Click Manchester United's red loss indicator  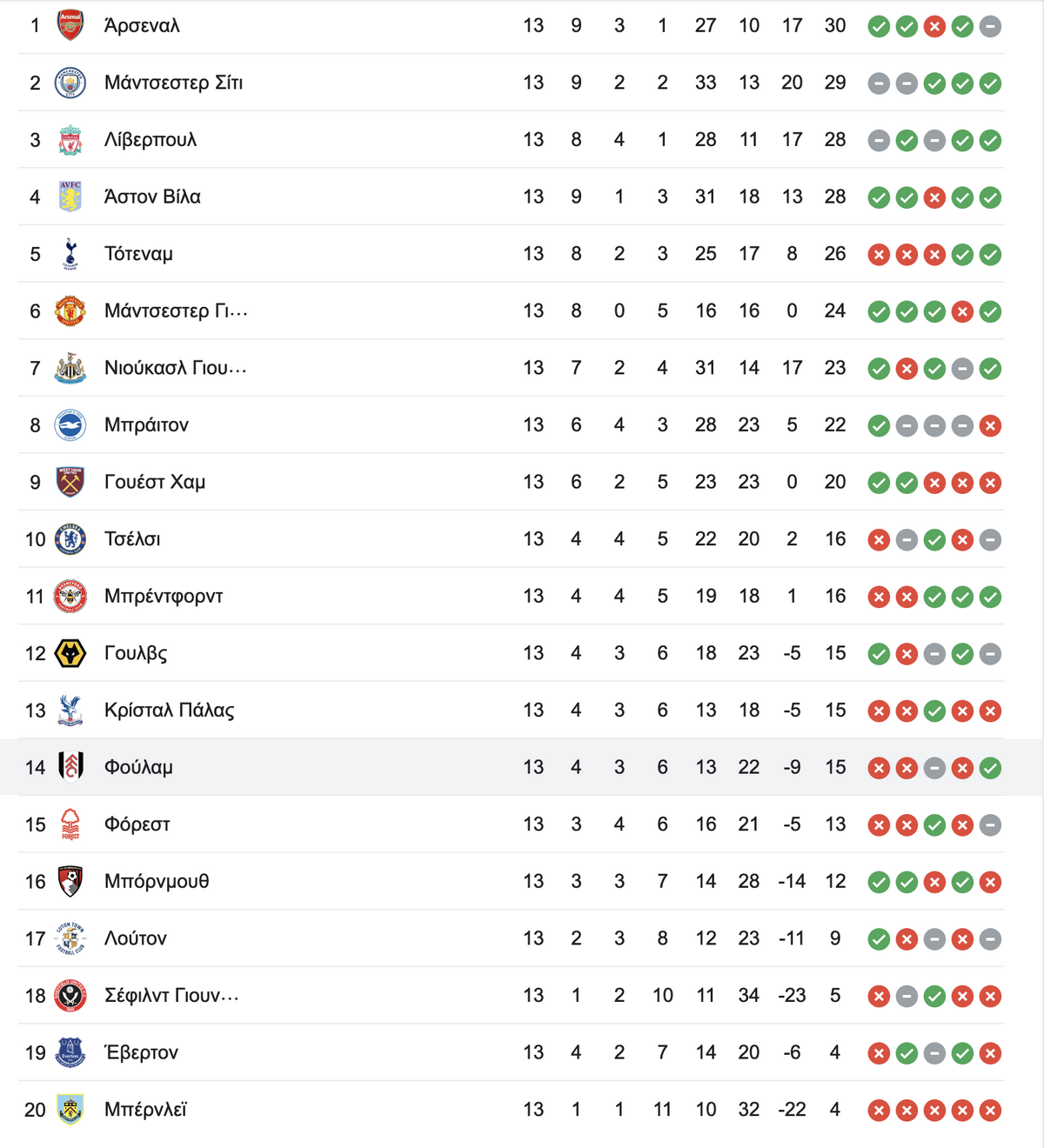tap(962, 311)
